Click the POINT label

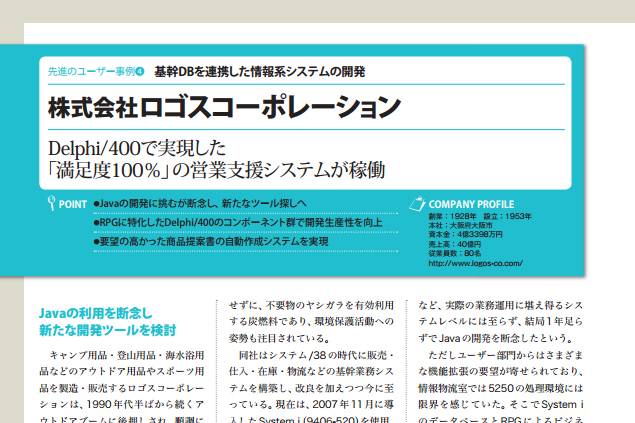click(x=73, y=204)
